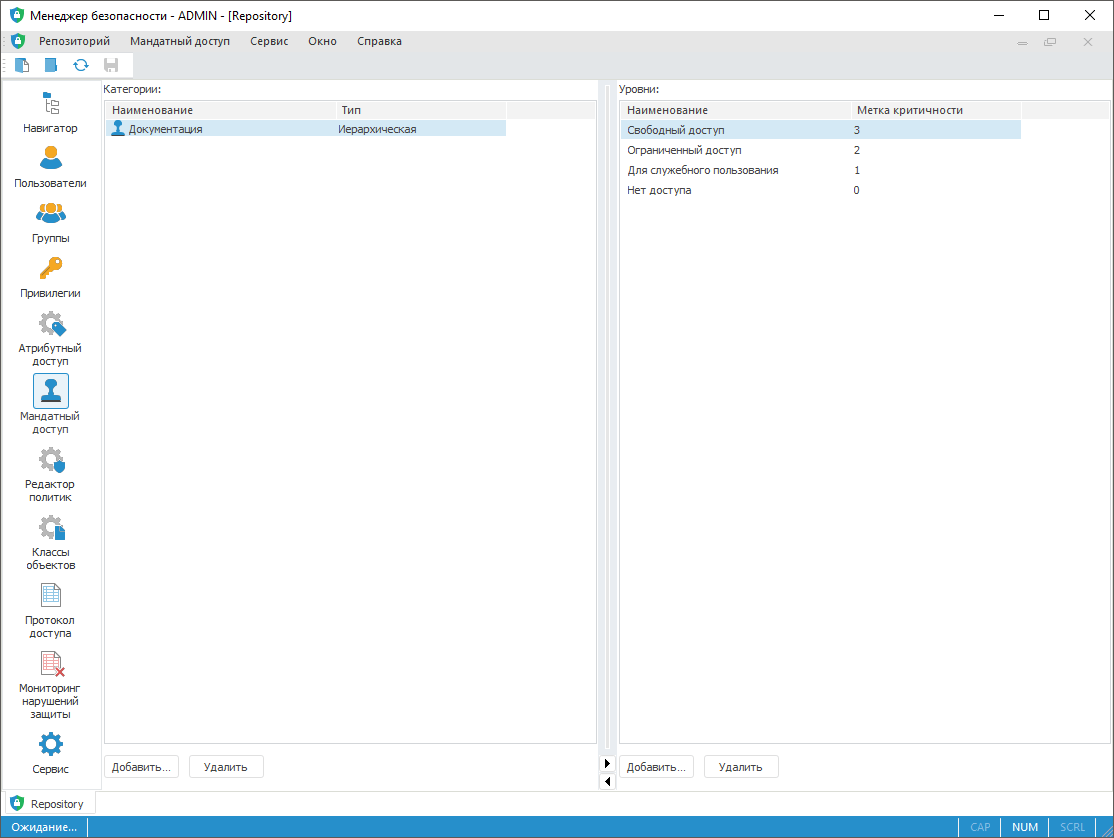Click Удалить under Категории list
This screenshot has width=1114, height=838.
point(226,767)
